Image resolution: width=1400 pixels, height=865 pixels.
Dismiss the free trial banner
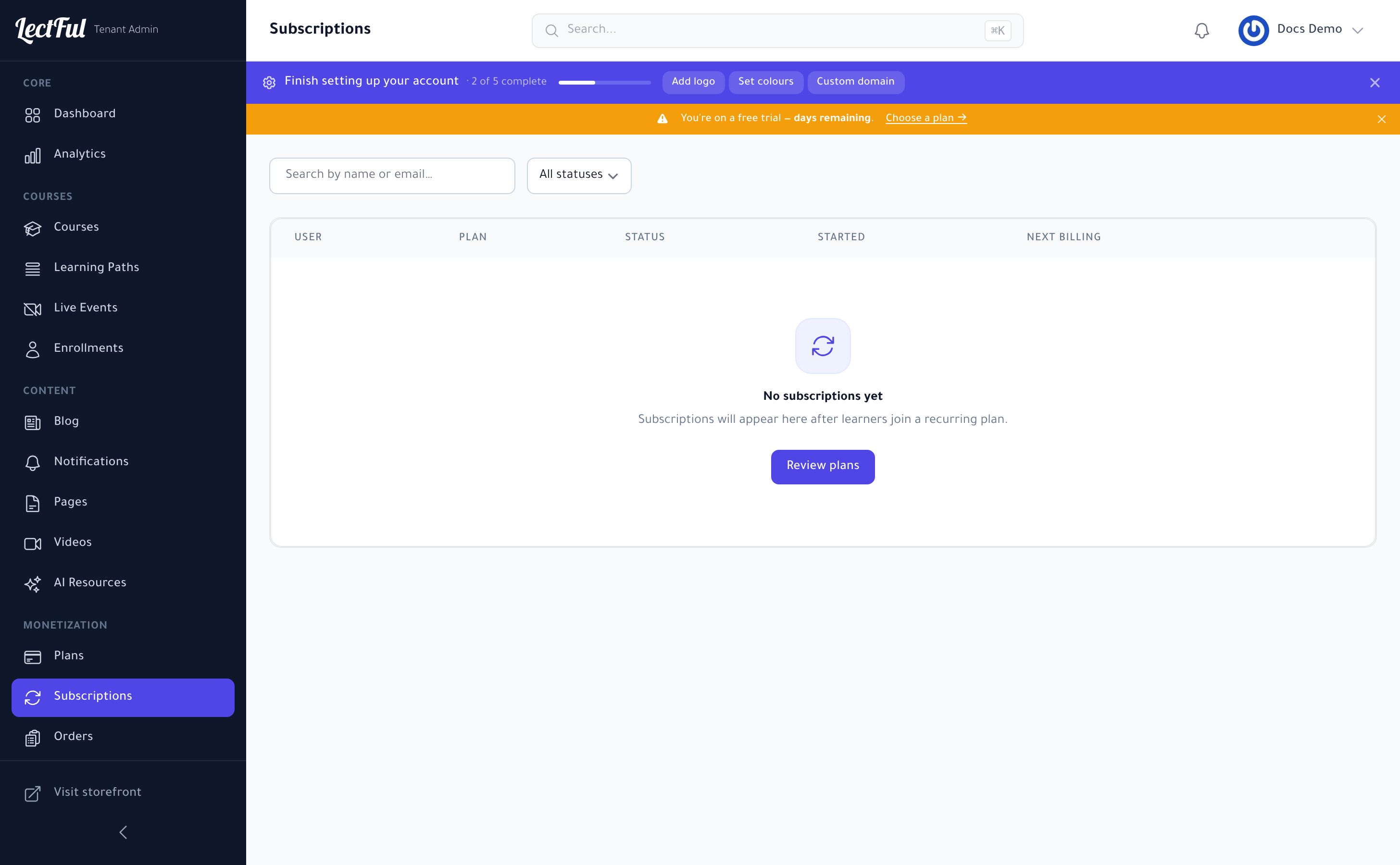[1381, 119]
